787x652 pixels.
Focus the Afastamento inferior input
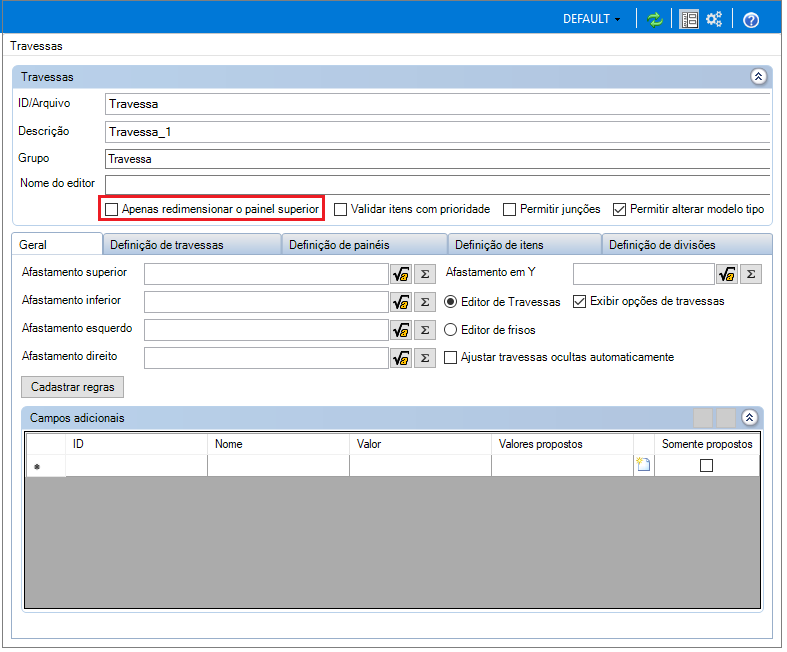pyautogui.click(x=268, y=304)
